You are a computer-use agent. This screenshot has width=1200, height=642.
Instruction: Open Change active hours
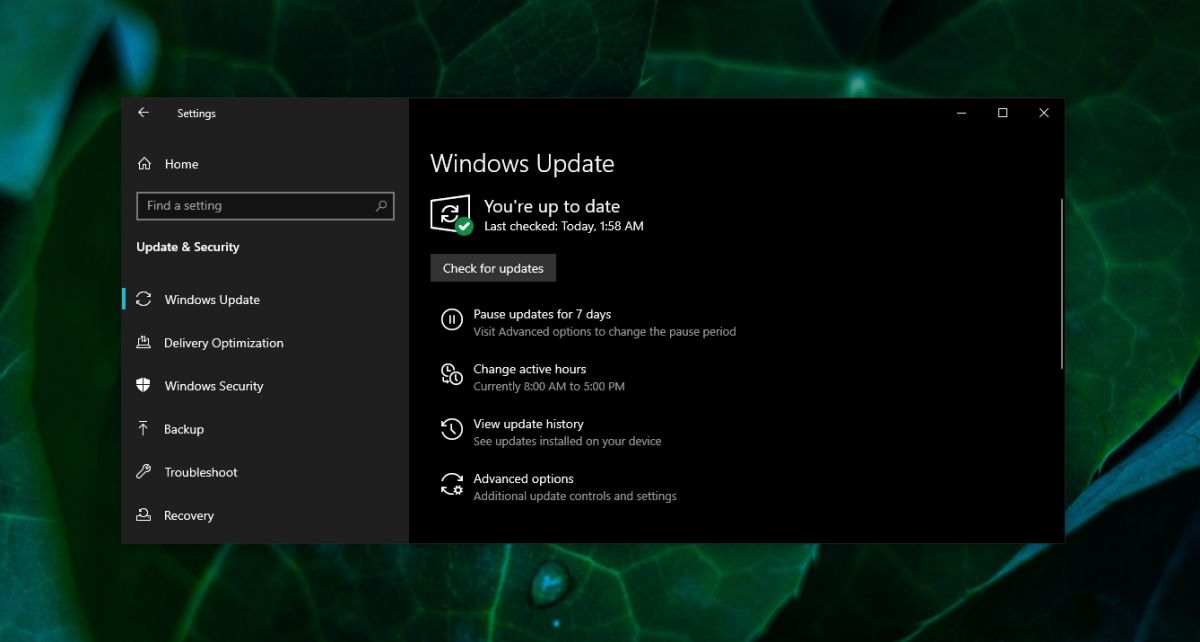[x=529, y=369]
